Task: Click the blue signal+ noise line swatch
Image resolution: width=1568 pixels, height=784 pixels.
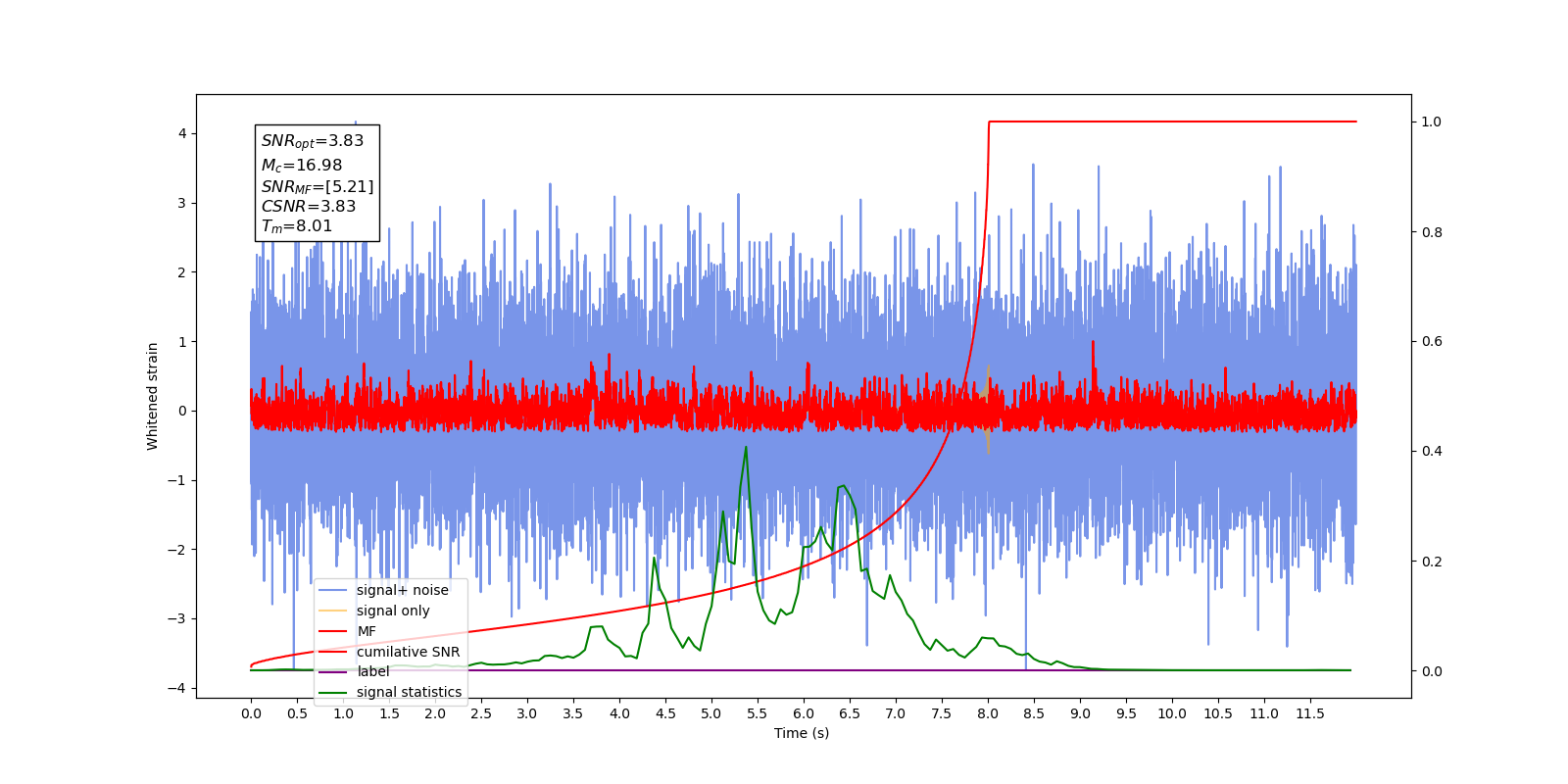Action: pyautogui.click(x=333, y=590)
